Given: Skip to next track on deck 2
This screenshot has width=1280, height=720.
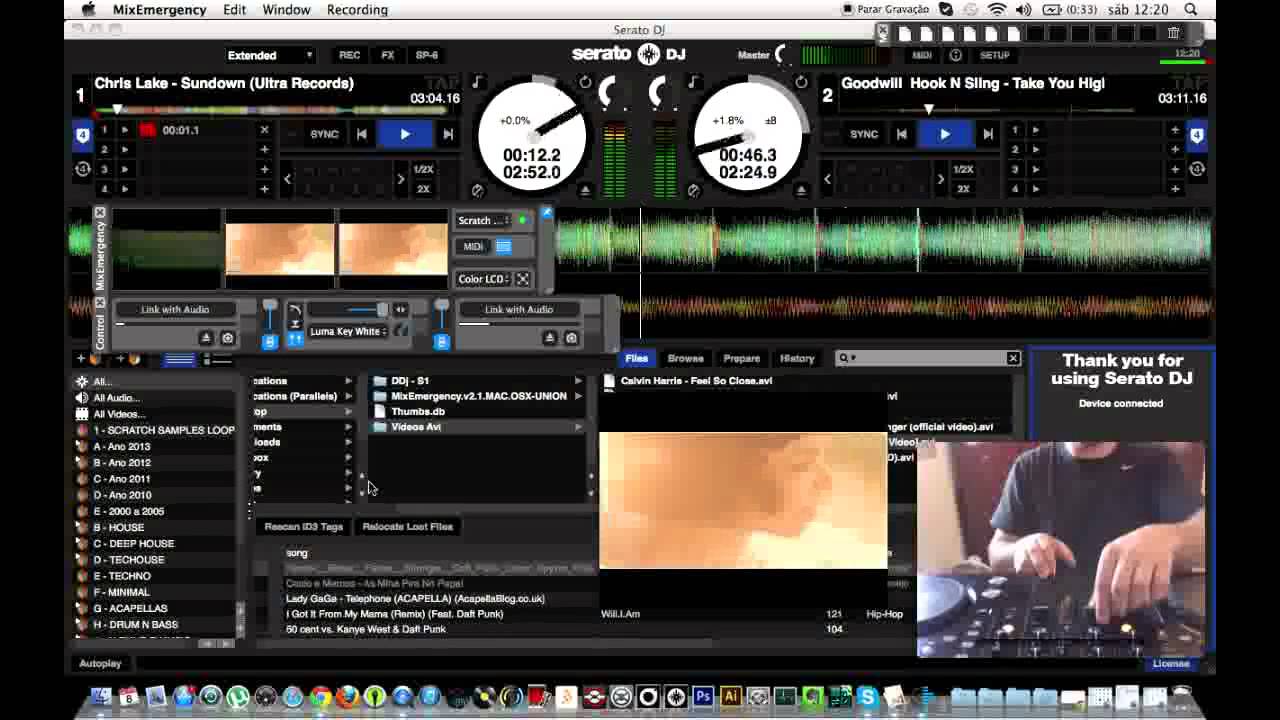Looking at the screenshot, I should [x=987, y=134].
